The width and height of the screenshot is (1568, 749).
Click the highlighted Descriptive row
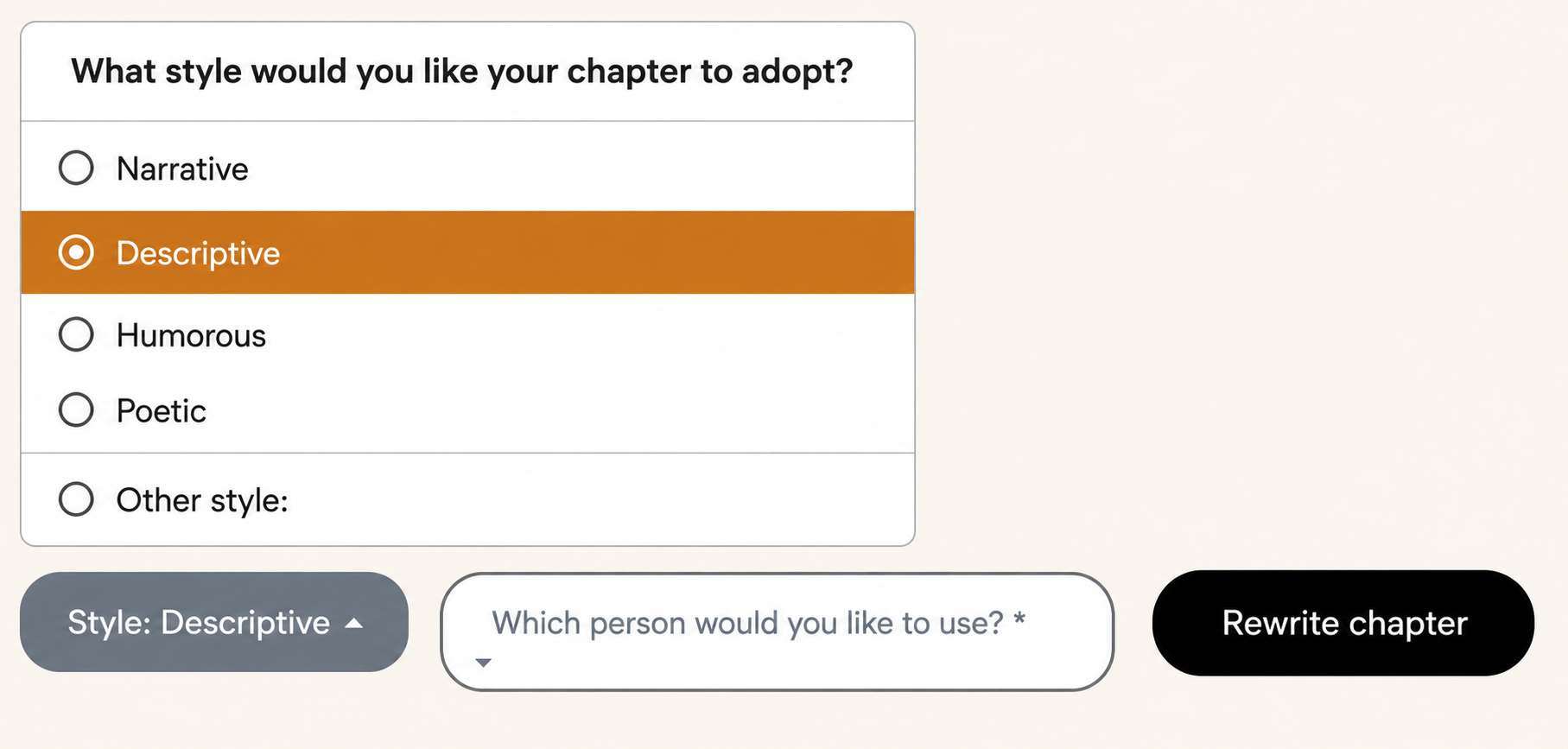coord(467,252)
